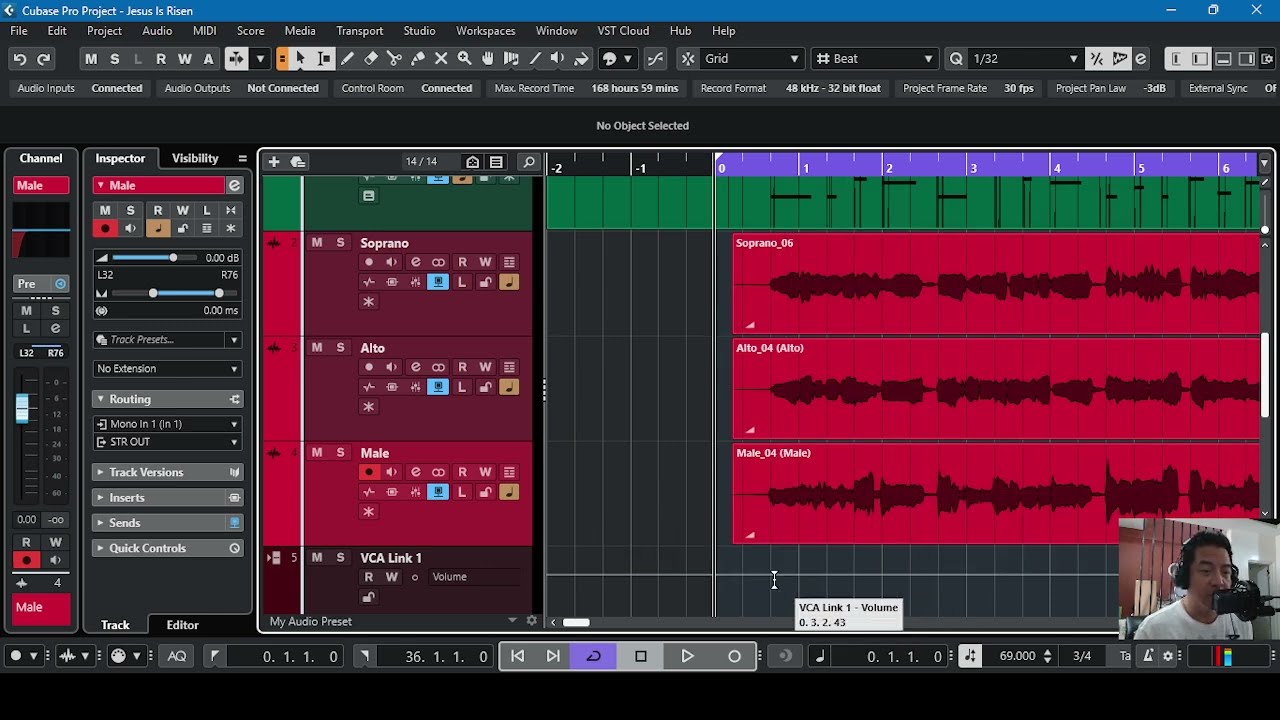The width and height of the screenshot is (1280, 720).
Task: Toggle the transport cycle loop button
Action: point(593,656)
